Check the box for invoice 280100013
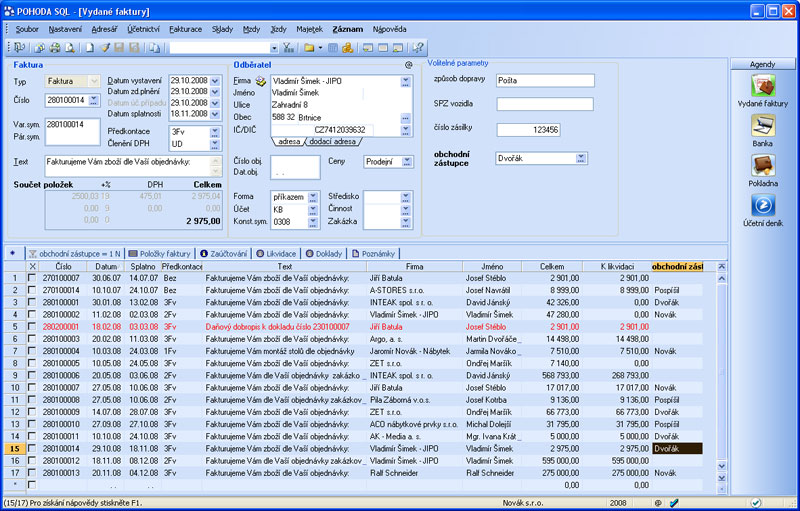The height and width of the screenshot is (511, 800). point(32,473)
